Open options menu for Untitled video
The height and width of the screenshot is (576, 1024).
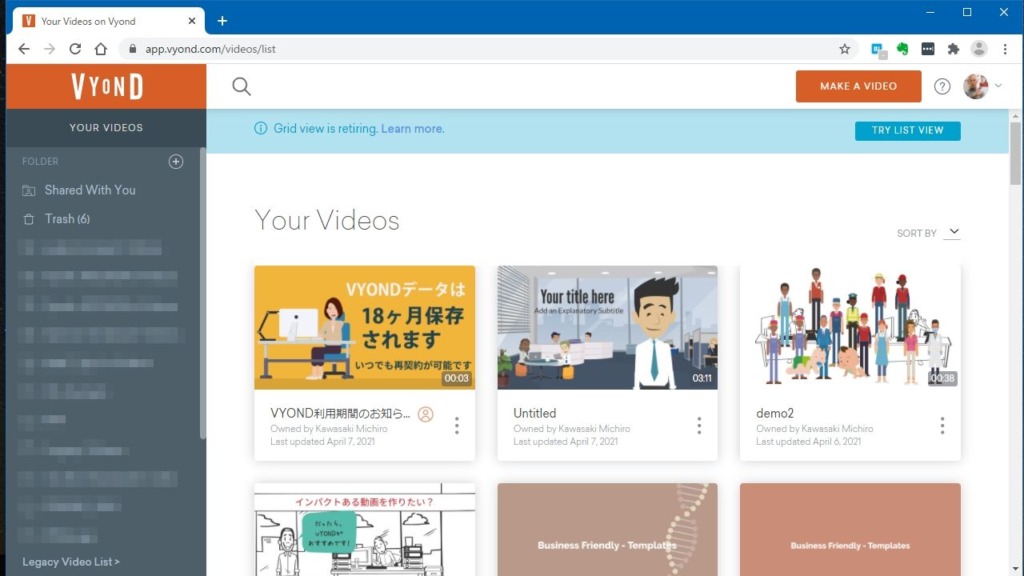point(699,426)
